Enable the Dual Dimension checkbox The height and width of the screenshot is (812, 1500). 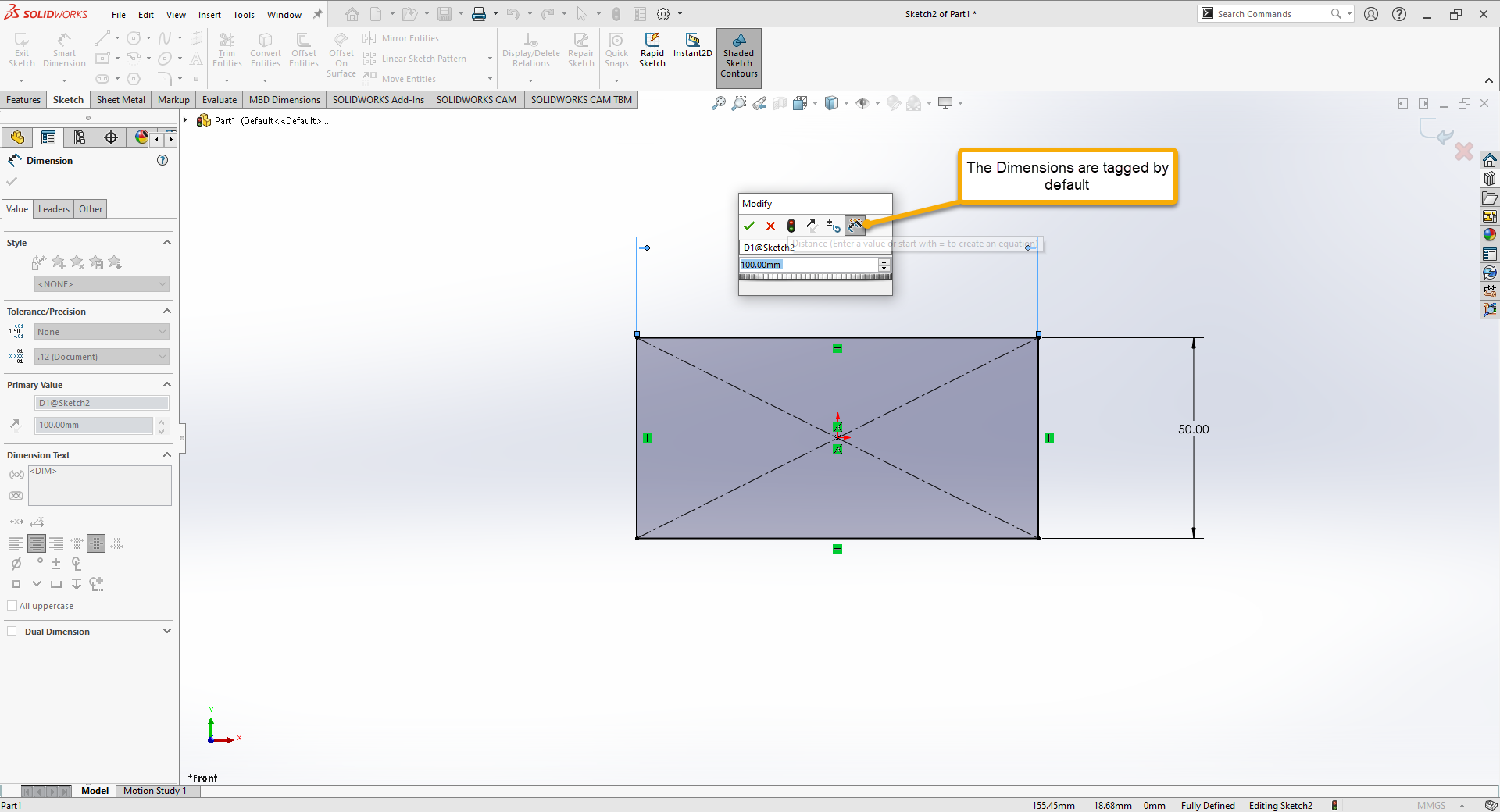(12, 632)
